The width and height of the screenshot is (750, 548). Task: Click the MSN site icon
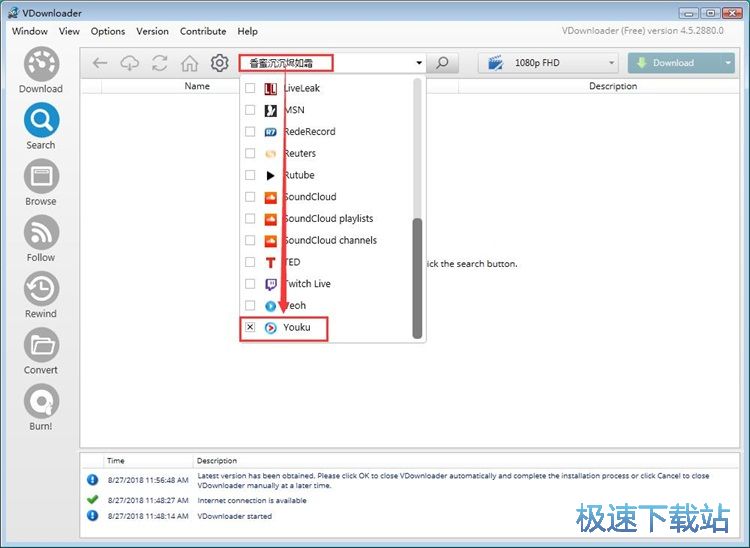271,110
